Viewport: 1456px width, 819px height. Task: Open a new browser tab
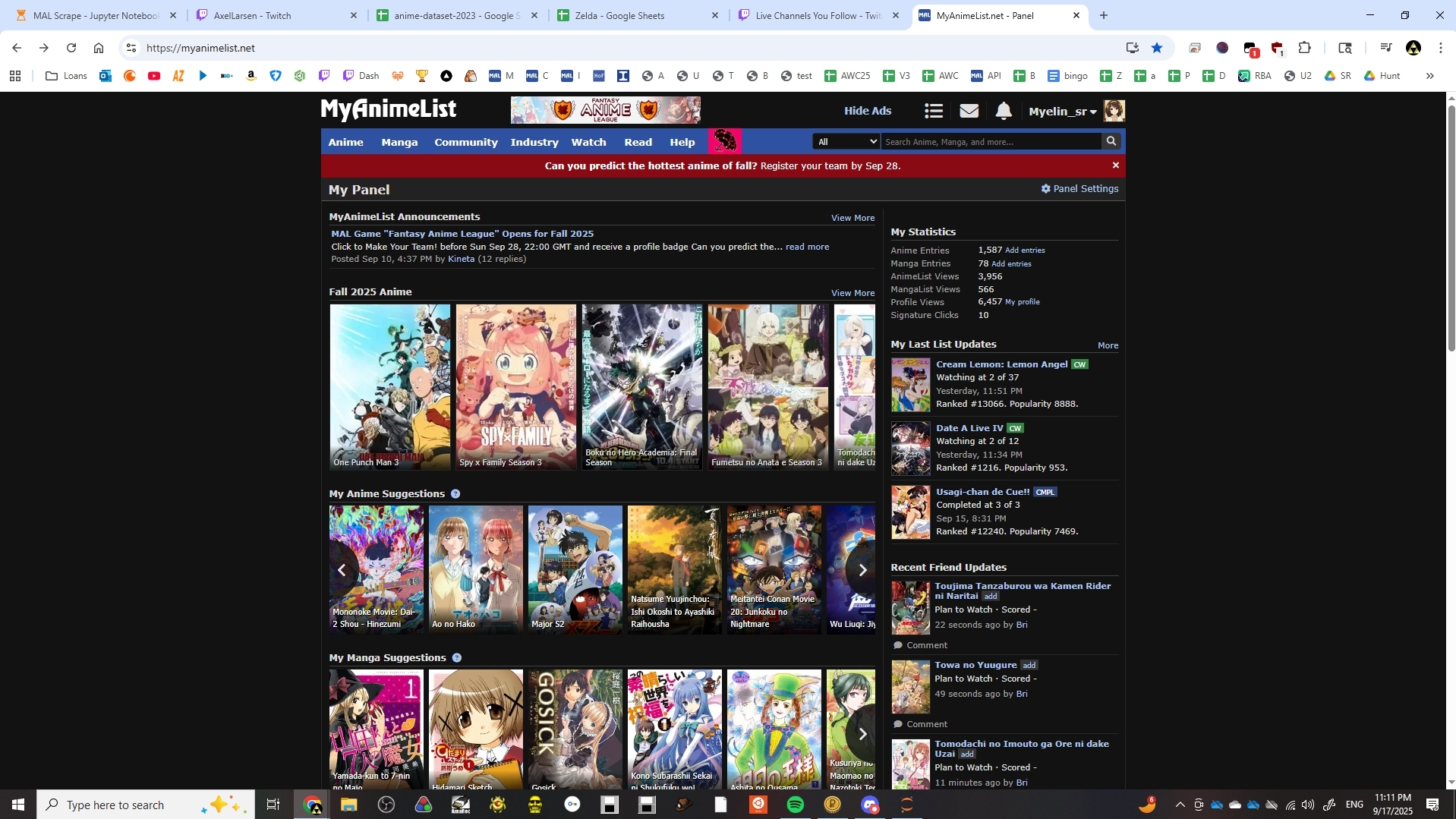[x=1104, y=15]
